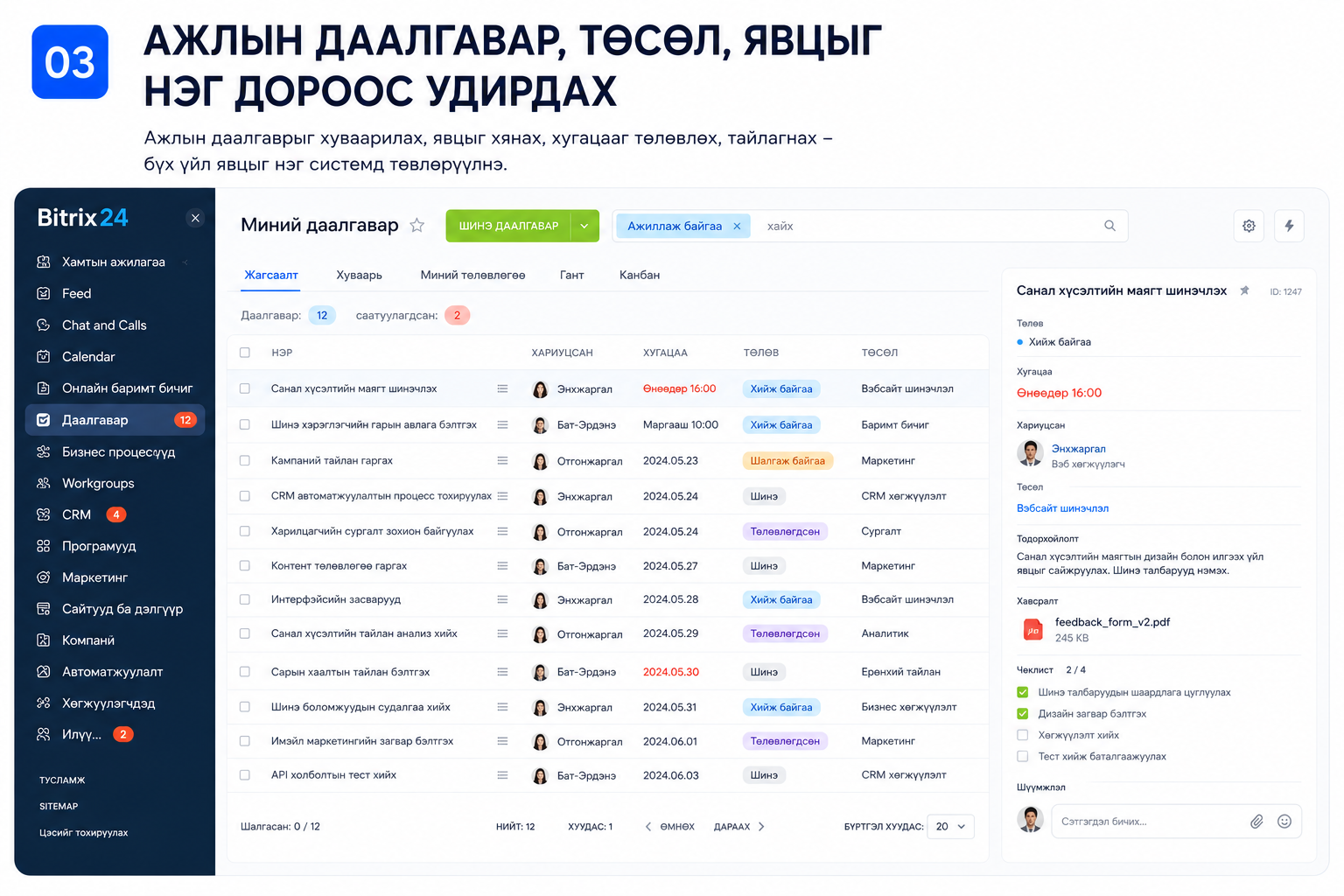Open Calendar in sidebar
This screenshot has height=896, width=1344.
88,357
